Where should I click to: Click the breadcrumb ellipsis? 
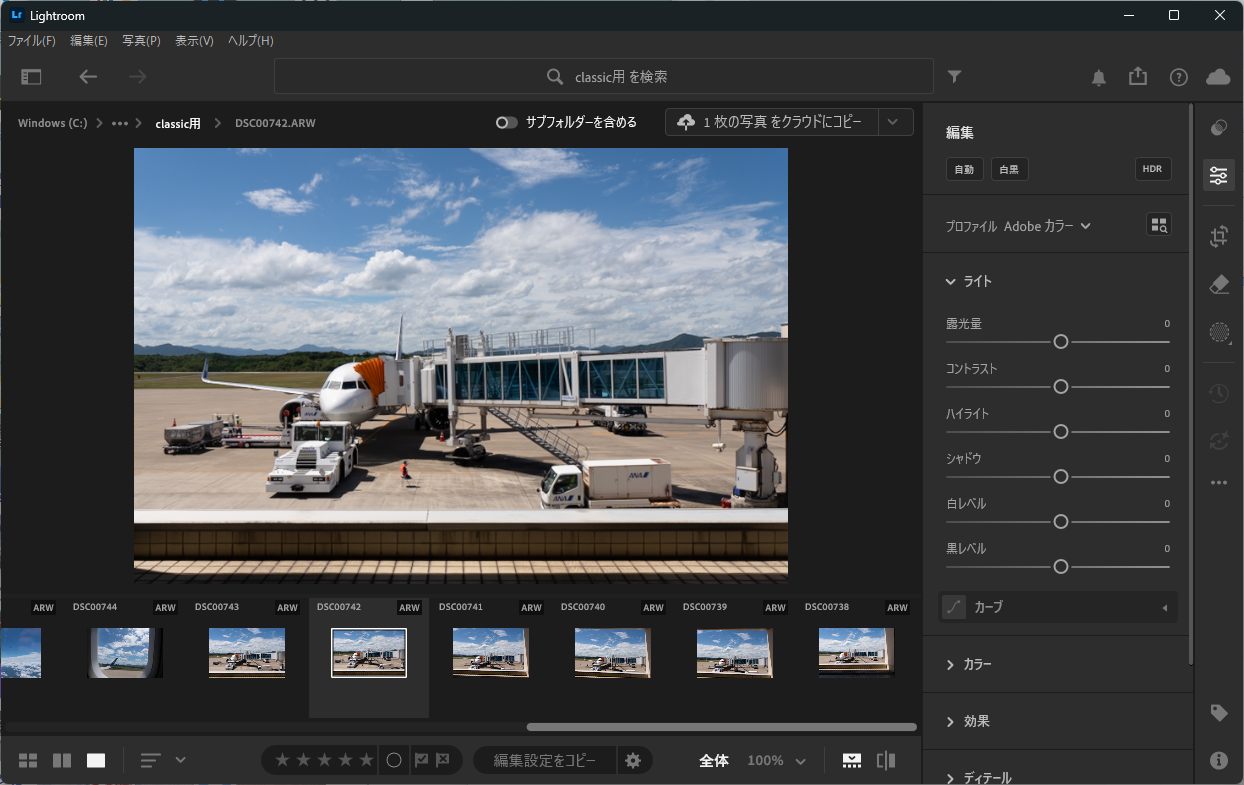pos(120,123)
